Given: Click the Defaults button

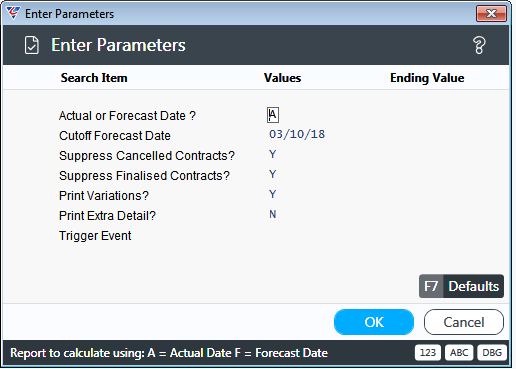Looking at the screenshot, I should [x=461, y=286].
